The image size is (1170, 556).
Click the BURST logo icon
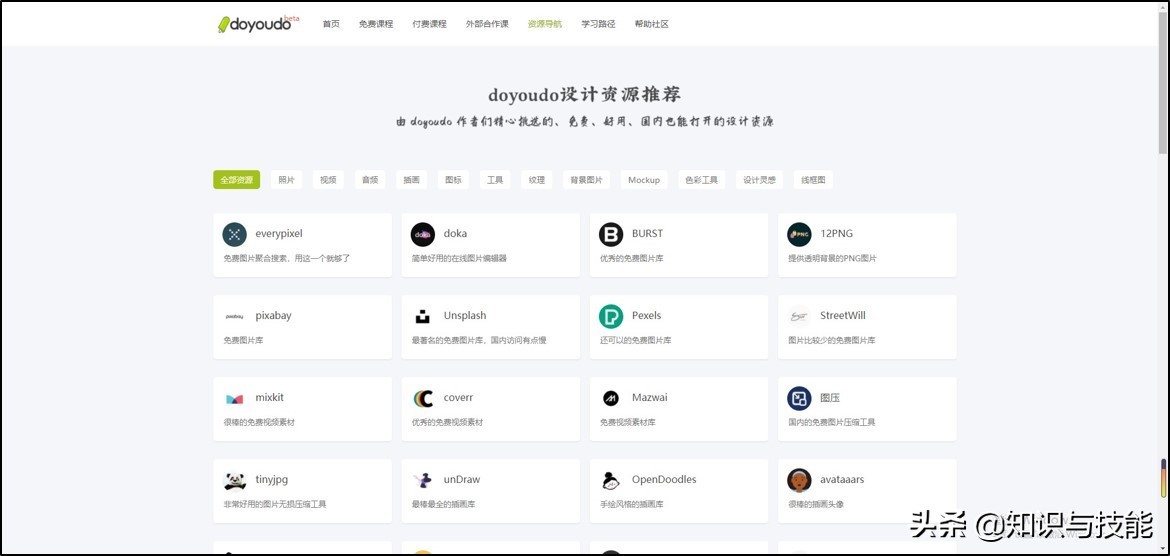[610, 234]
